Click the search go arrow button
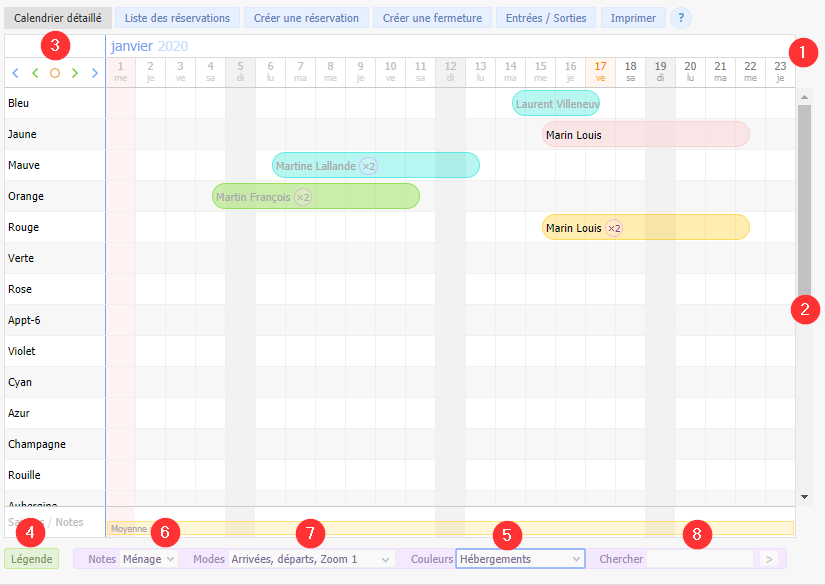The image size is (825, 585). click(770, 559)
